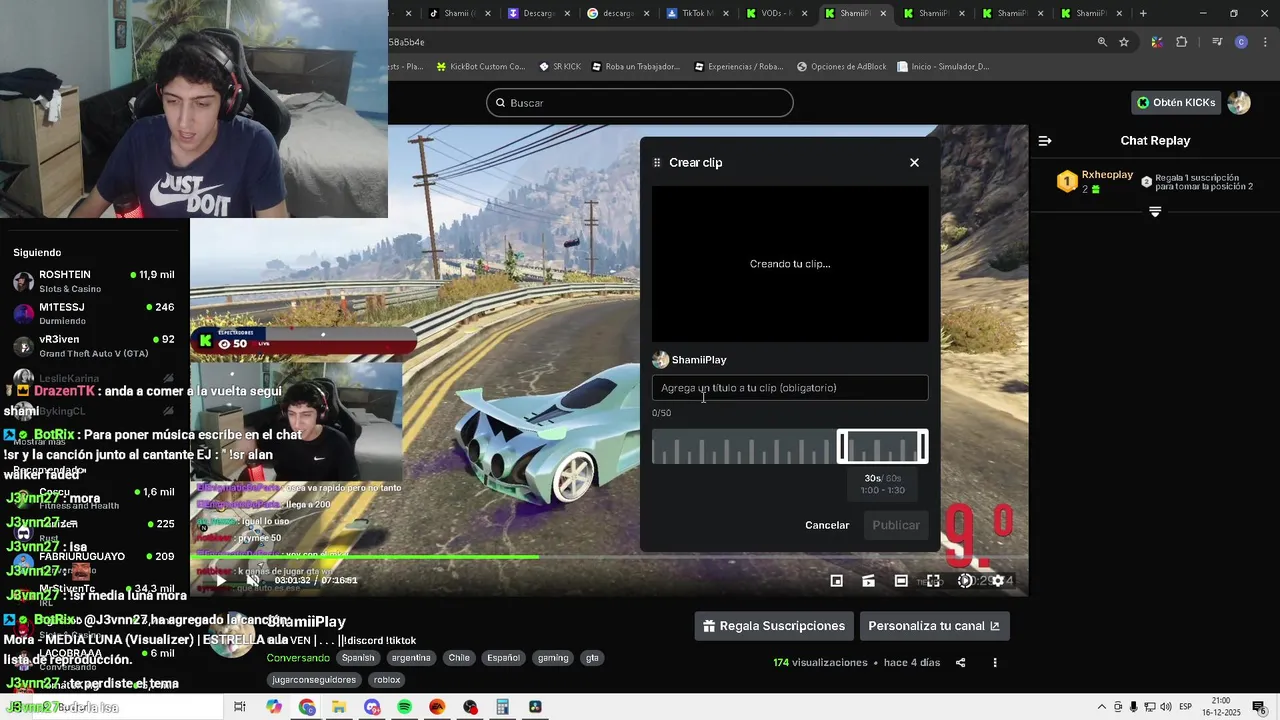
Task: Close the Crear clip dialog
Action: [x=914, y=162]
